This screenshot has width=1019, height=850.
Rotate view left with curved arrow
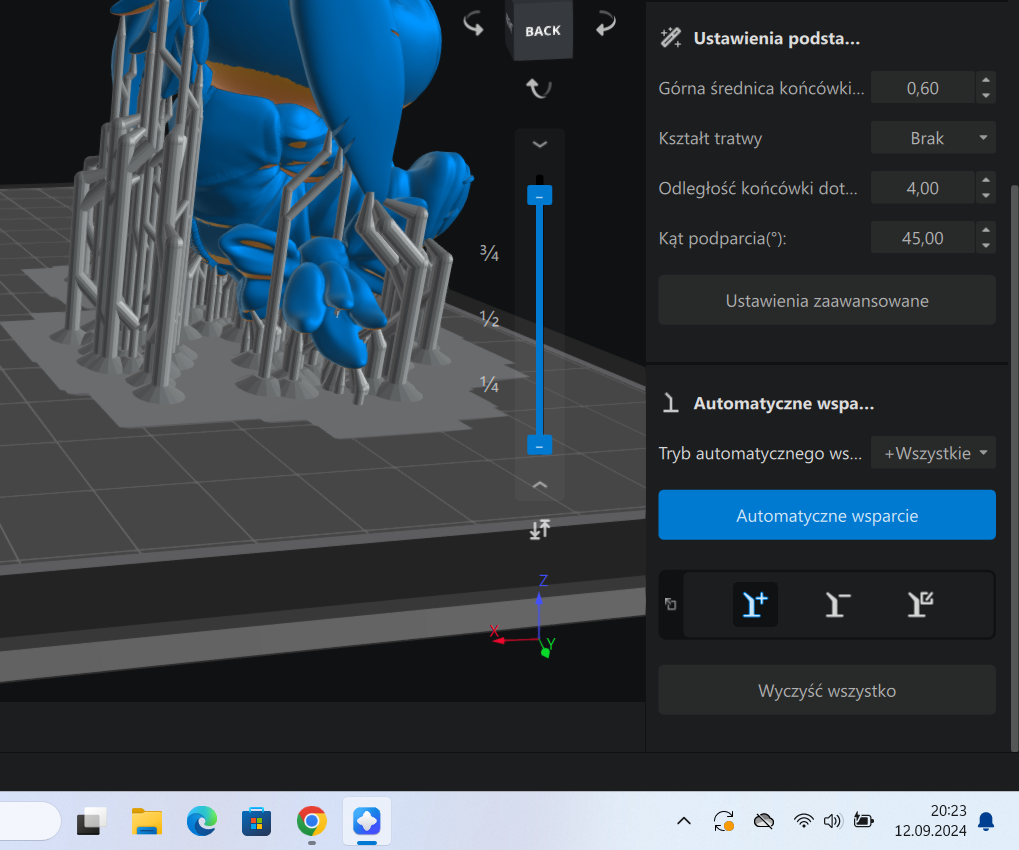coord(474,24)
